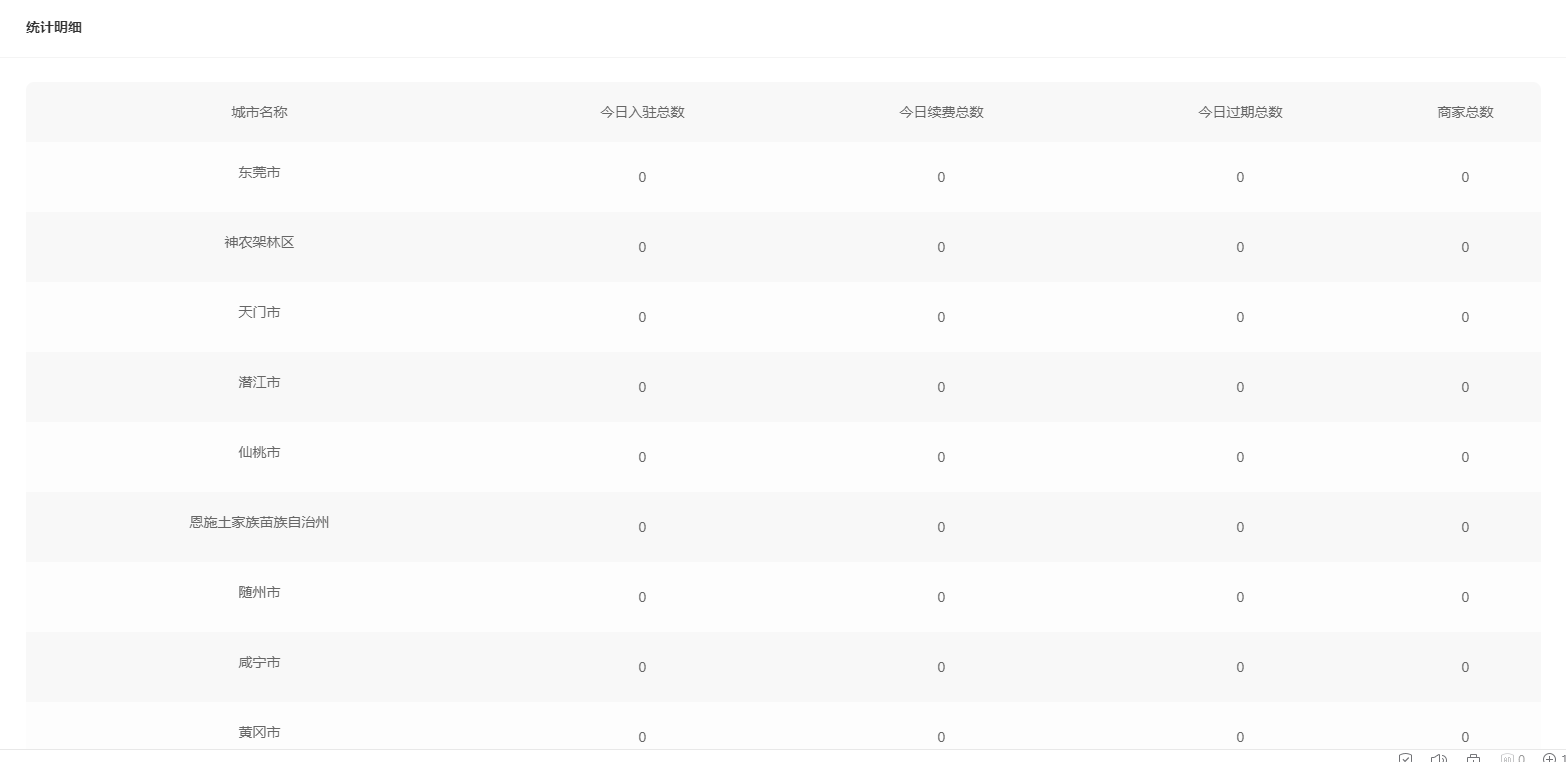Click the speaker sound icon in status bar
Image resolution: width=1566 pixels, height=762 pixels.
(x=1439, y=758)
